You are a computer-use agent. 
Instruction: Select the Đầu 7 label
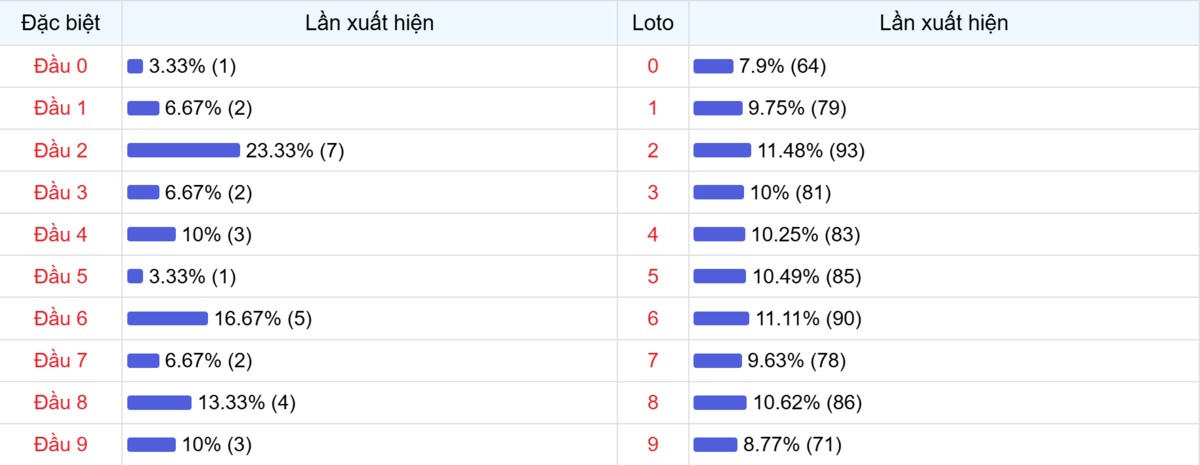[61, 360]
